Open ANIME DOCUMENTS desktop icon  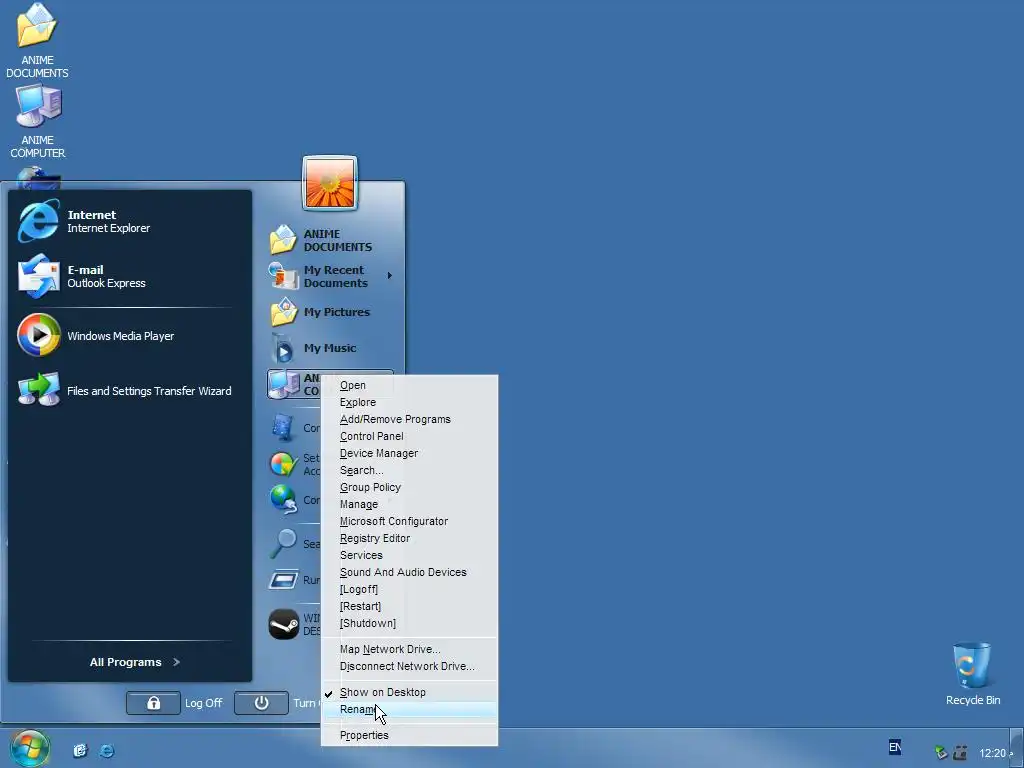pyautogui.click(x=37, y=40)
